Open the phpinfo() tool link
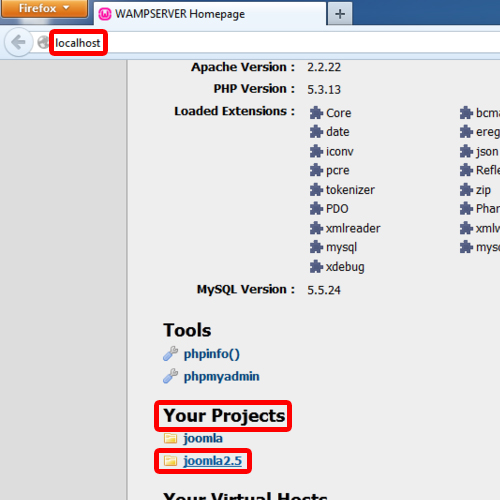The height and width of the screenshot is (500, 500). tap(212, 354)
